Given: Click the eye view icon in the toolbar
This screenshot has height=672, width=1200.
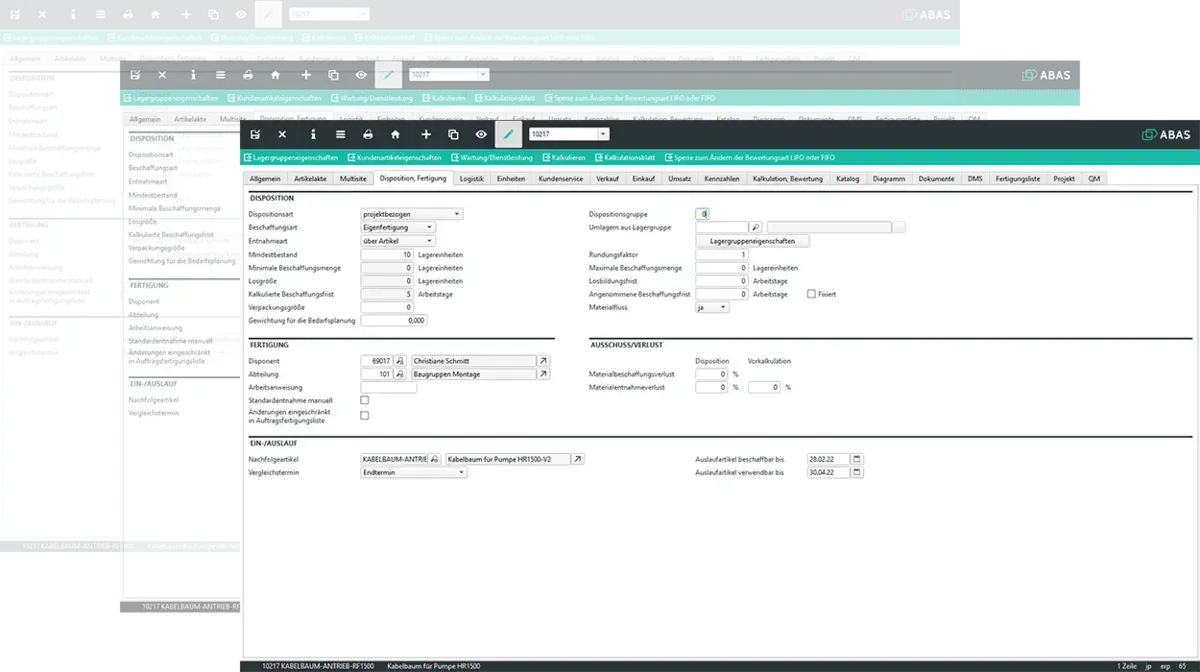Looking at the screenshot, I should tap(479, 134).
